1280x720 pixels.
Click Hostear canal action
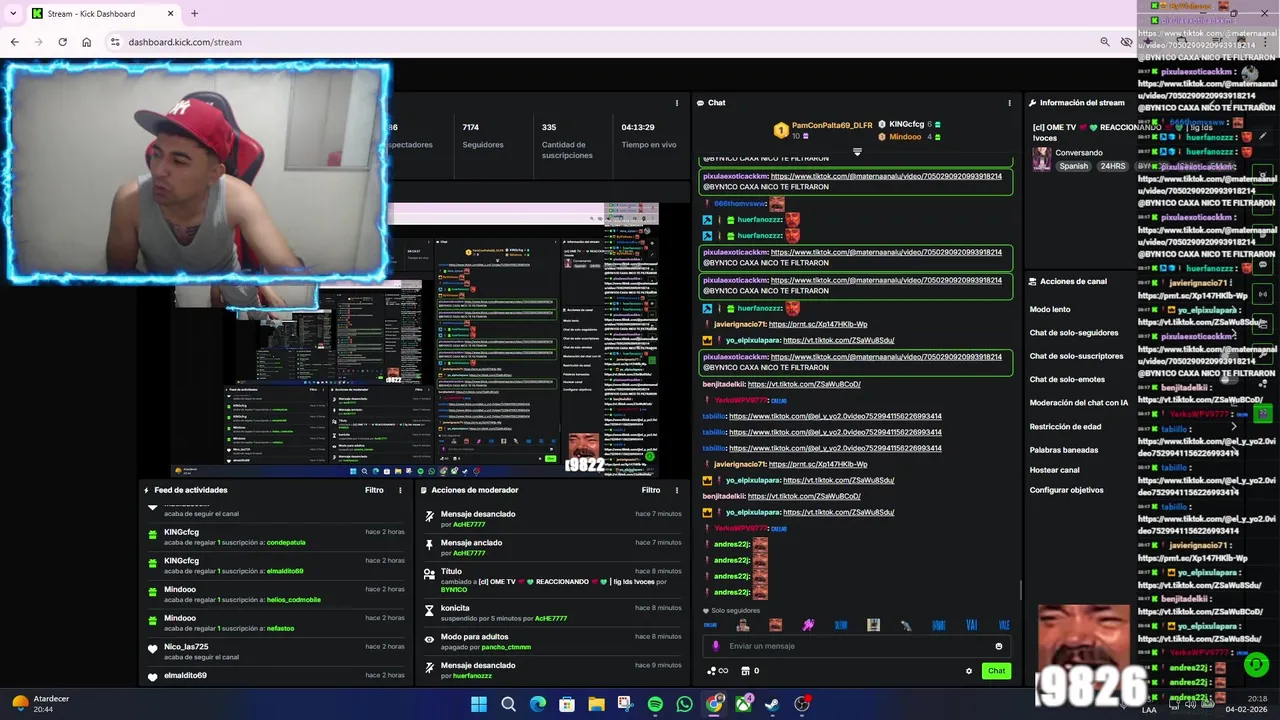click(x=1054, y=470)
